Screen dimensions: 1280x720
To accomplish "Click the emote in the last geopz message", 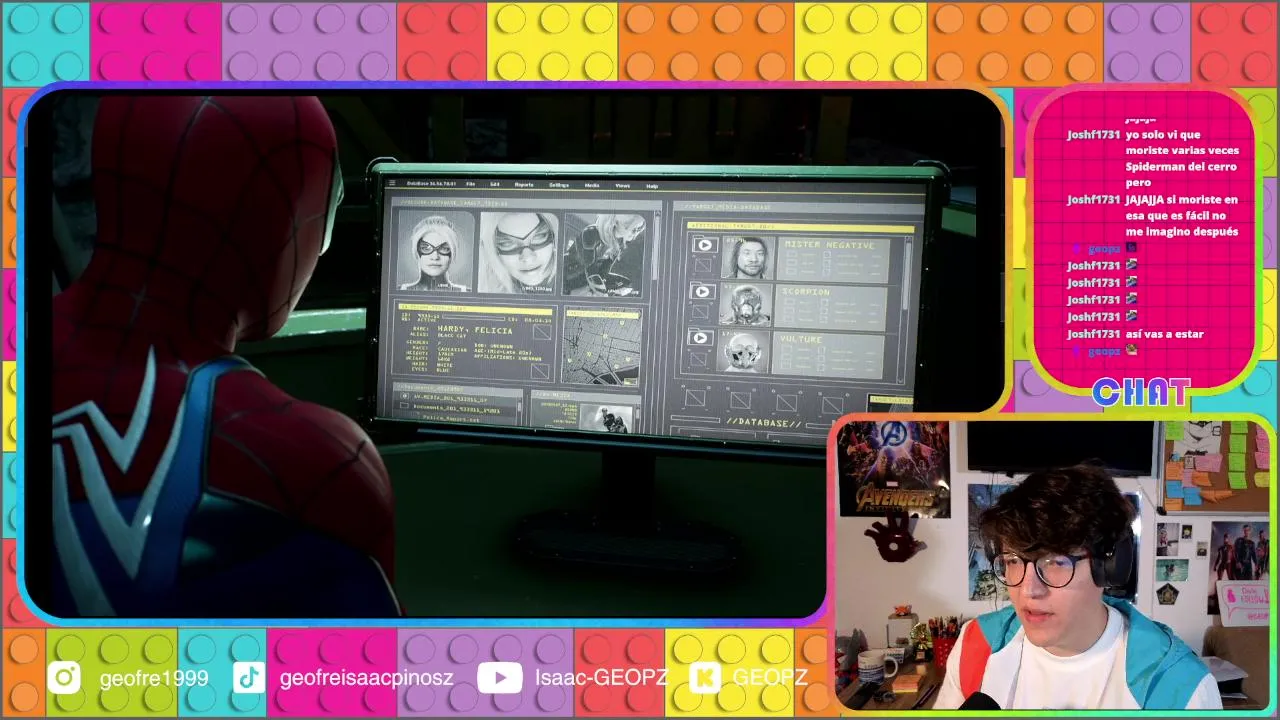I will point(1132,351).
